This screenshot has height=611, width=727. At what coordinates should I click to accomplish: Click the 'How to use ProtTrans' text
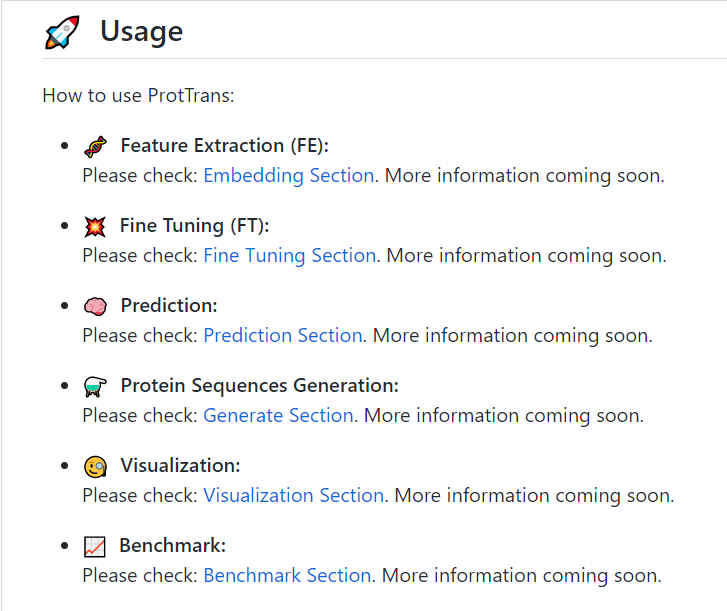138,96
